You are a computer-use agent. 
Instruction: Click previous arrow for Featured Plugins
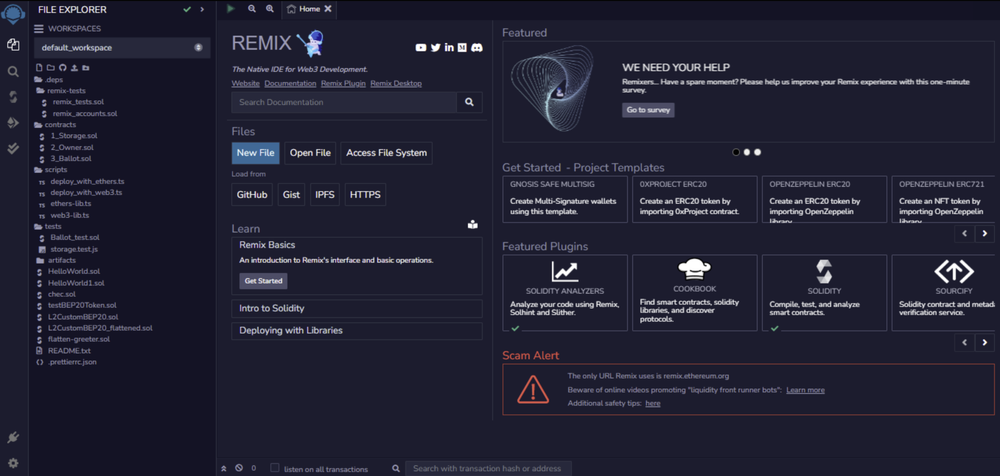click(964, 343)
